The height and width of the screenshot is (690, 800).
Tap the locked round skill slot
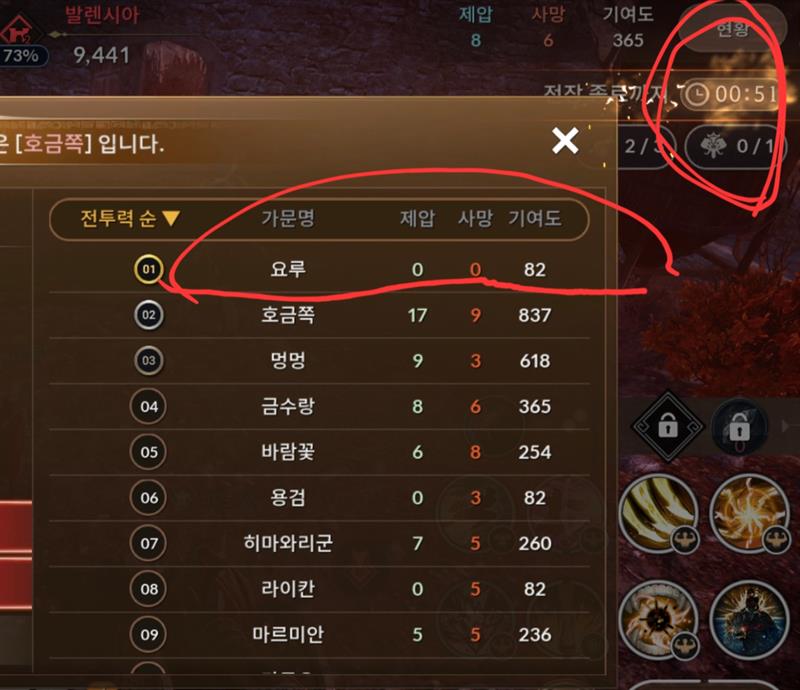pos(739,427)
